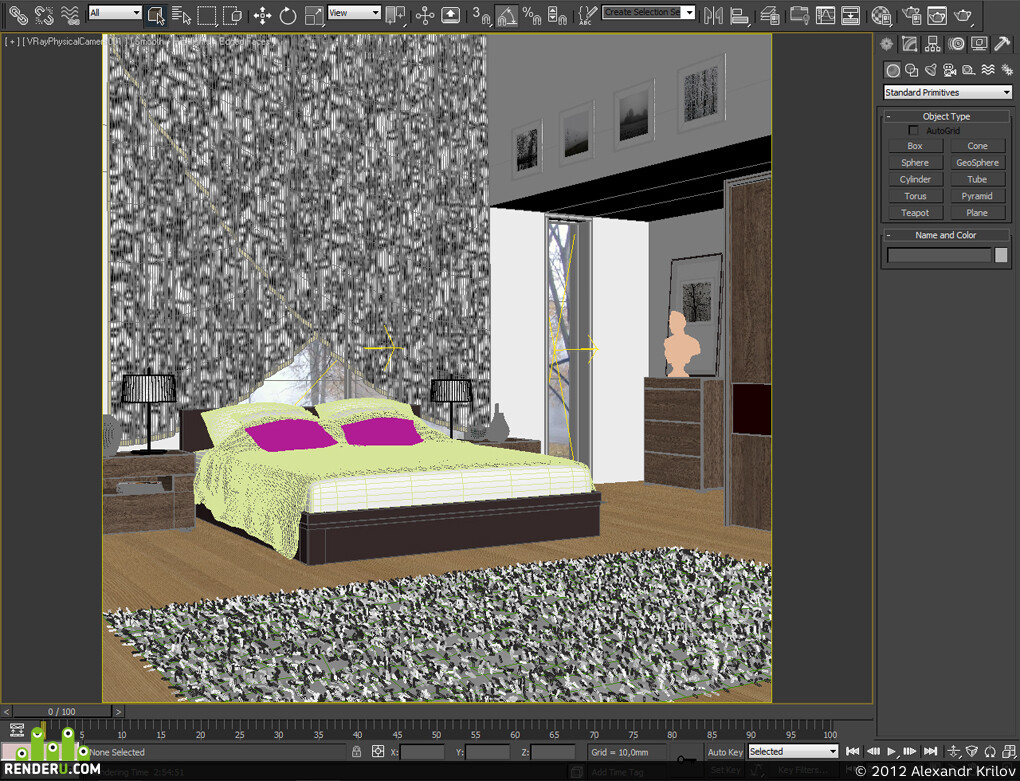This screenshot has width=1020, height=781.
Task: Select the Move transform tool
Action: point(262,15)
